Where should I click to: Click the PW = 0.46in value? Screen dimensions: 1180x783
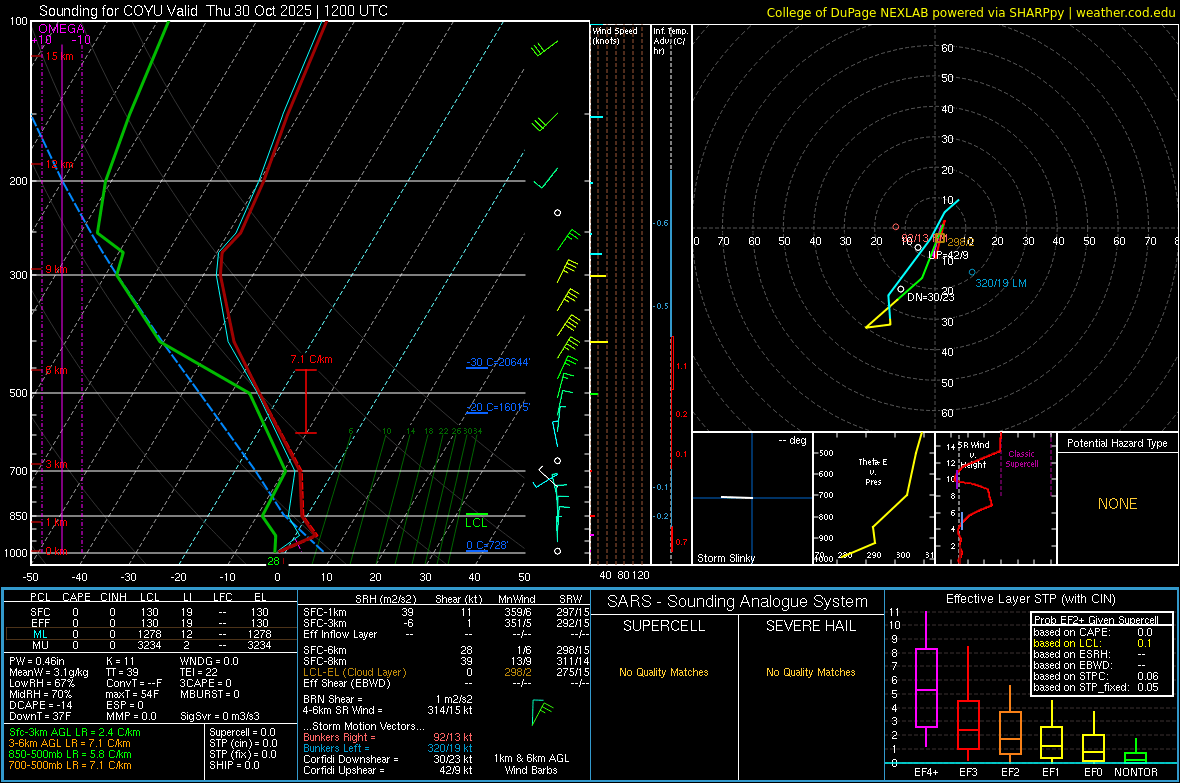(36, 661)
